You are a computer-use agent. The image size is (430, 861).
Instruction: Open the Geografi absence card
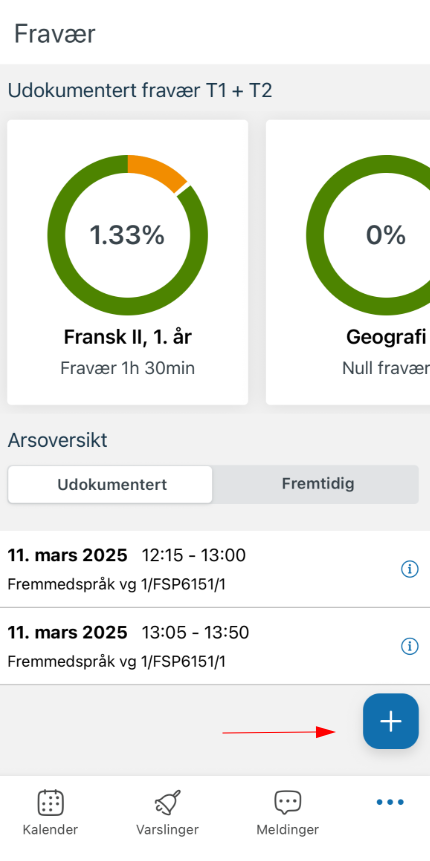(348, 262)
